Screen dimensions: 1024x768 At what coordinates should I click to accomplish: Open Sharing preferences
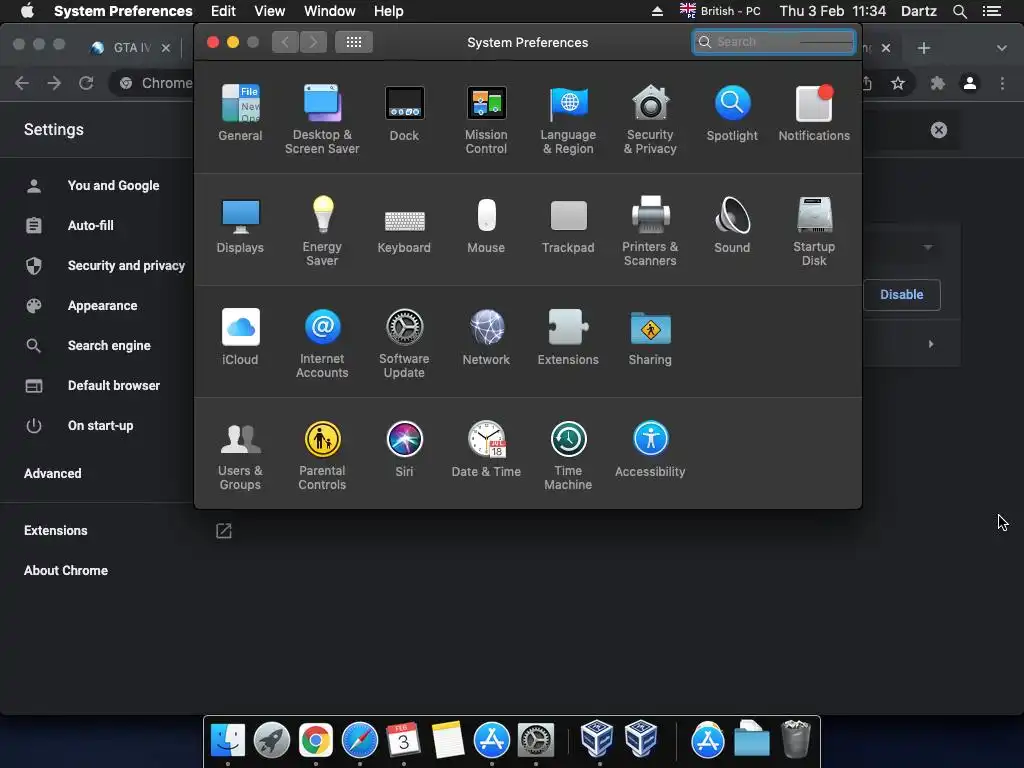pos(650,337)
